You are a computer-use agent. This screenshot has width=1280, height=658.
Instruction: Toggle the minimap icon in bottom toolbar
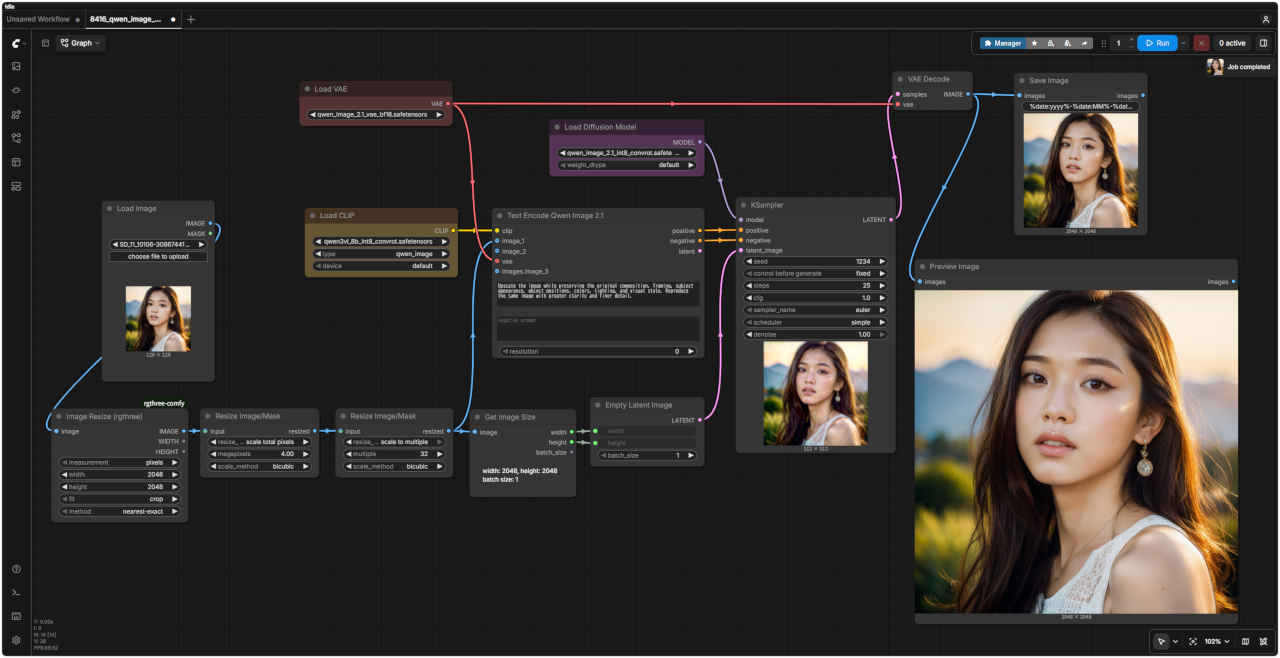point(1245,641)
